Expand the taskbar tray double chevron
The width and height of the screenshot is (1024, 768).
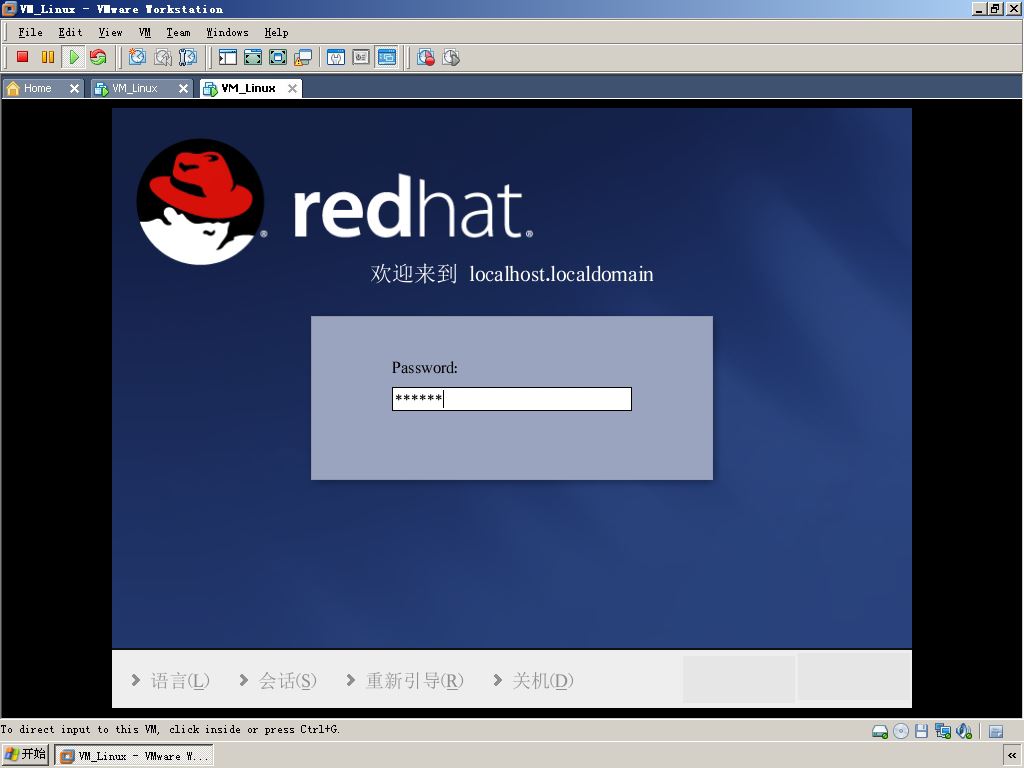1012,756
